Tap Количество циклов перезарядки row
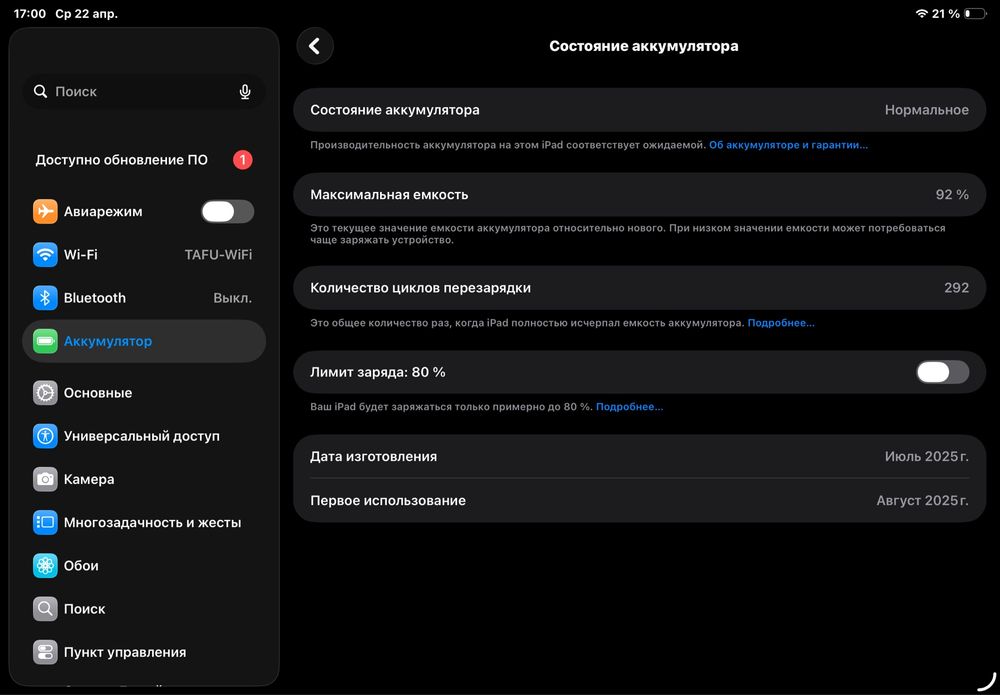The image size is (1000, 695). click(x=640, y=288)
